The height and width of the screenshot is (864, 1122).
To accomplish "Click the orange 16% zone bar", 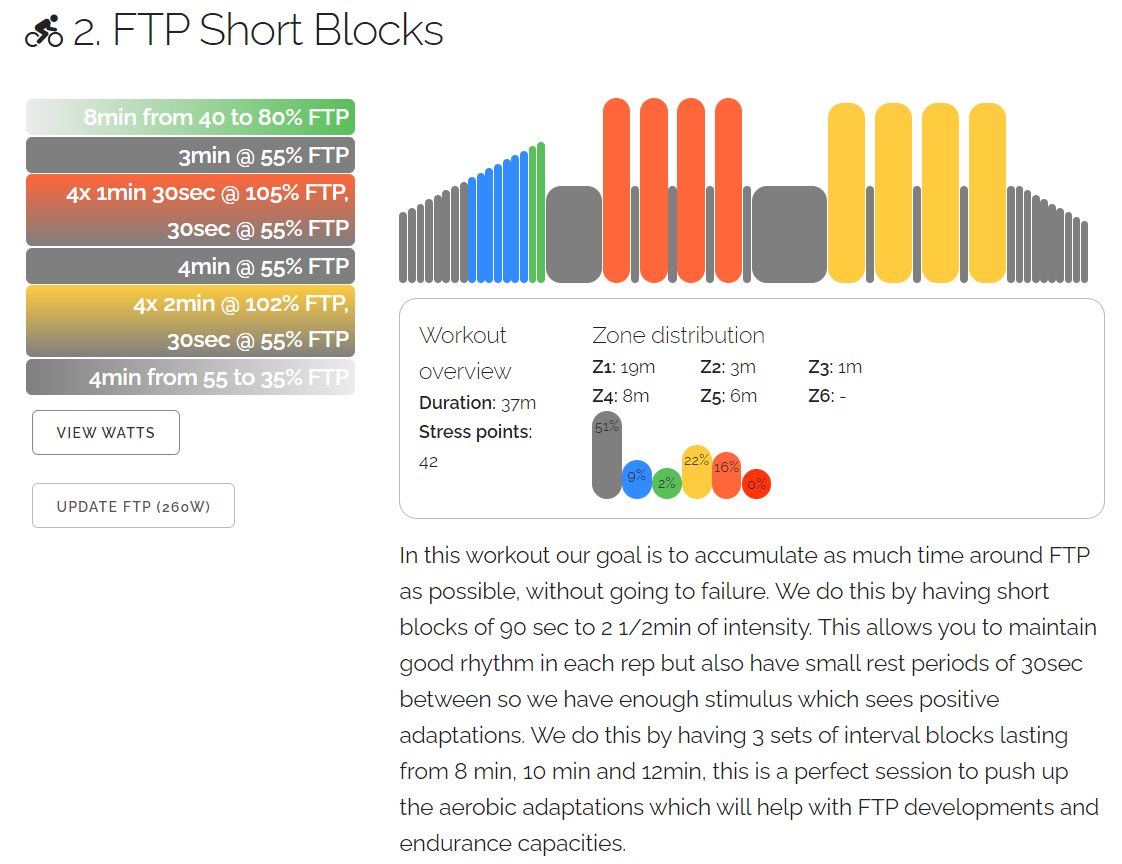I will point(726,474).
